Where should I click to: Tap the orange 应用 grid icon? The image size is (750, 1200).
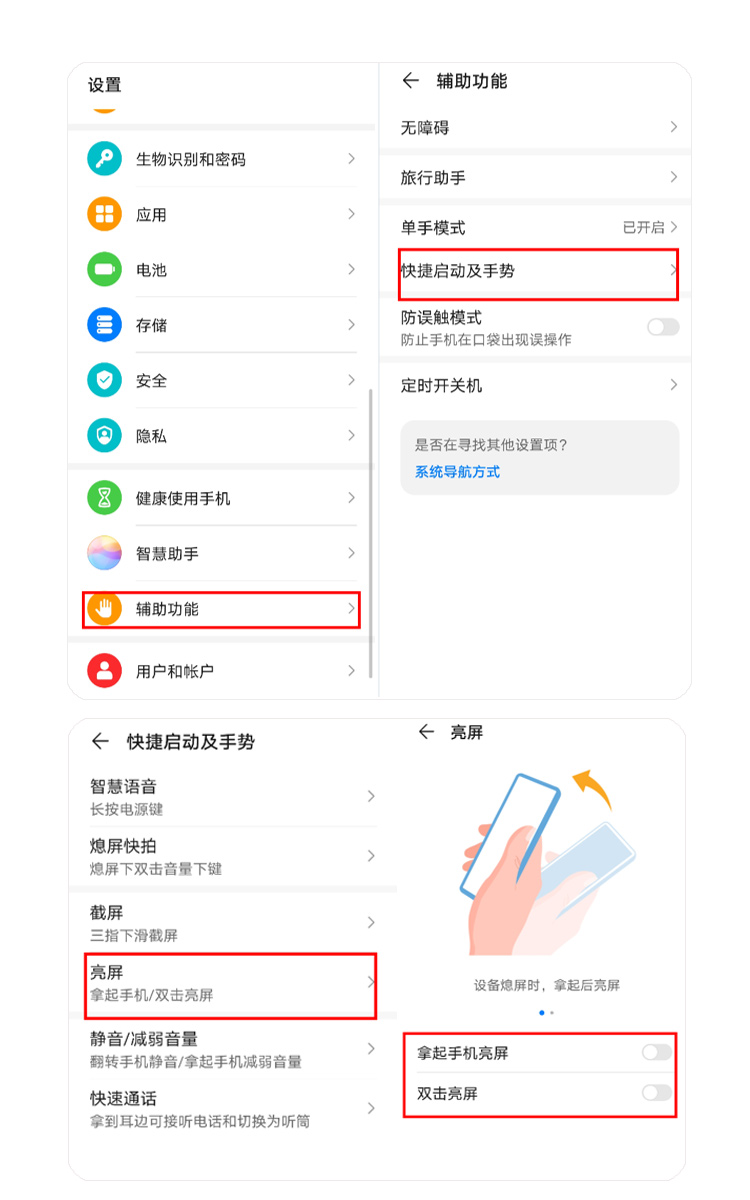click(104, 214)
